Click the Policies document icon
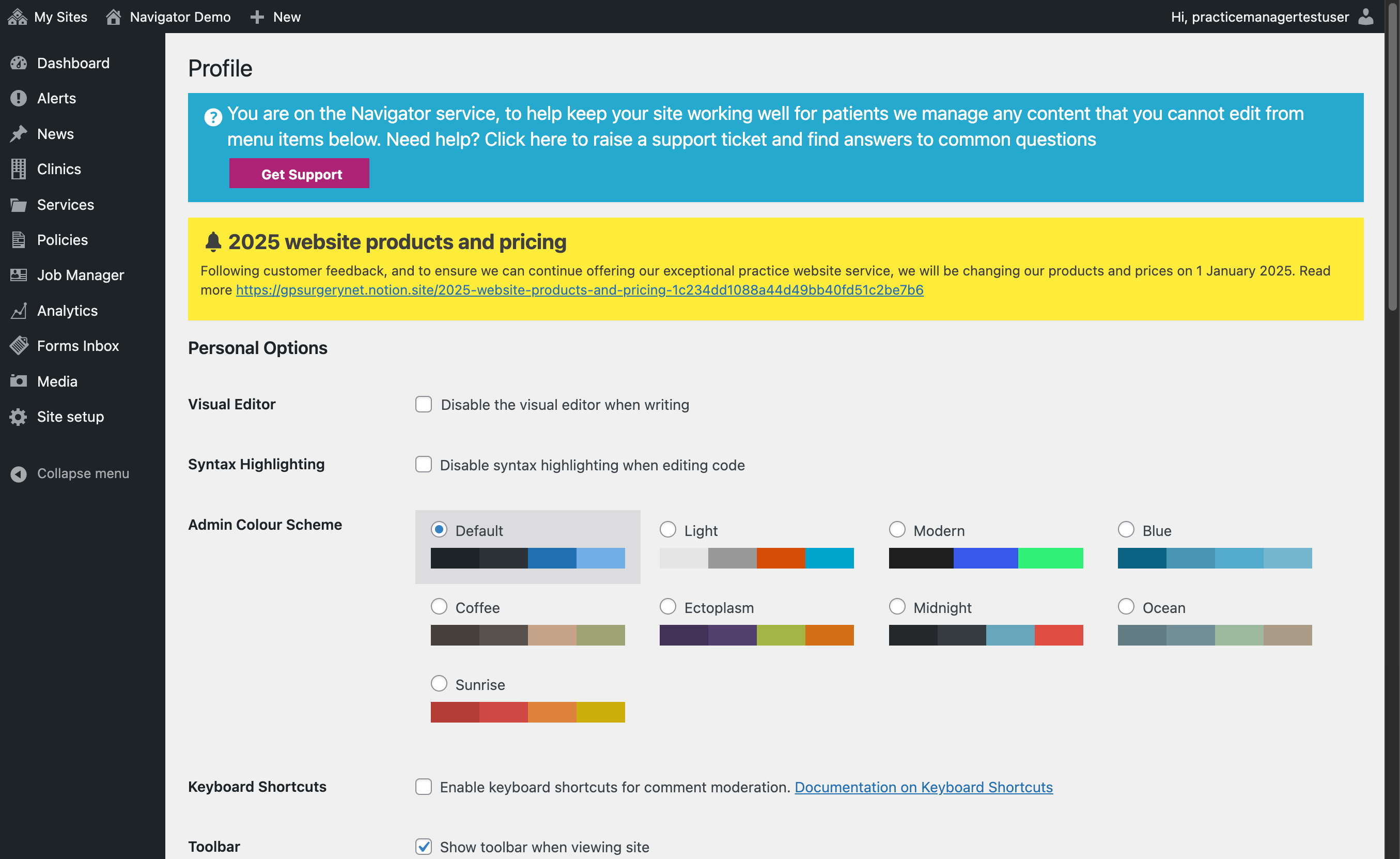Screen dimensions: 1400x859 pos(18,240)
